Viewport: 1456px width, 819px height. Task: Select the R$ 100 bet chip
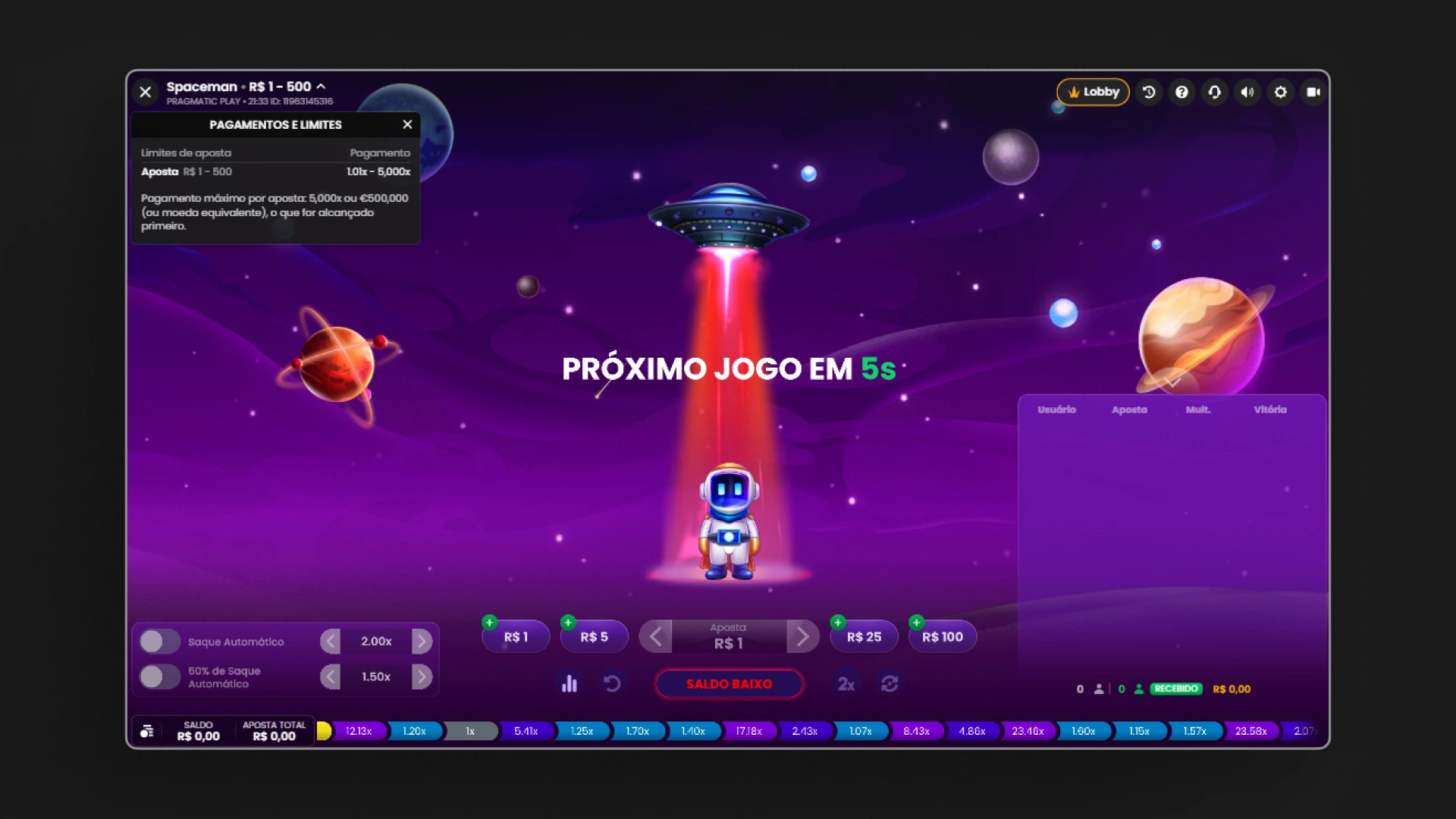[942, 636]
